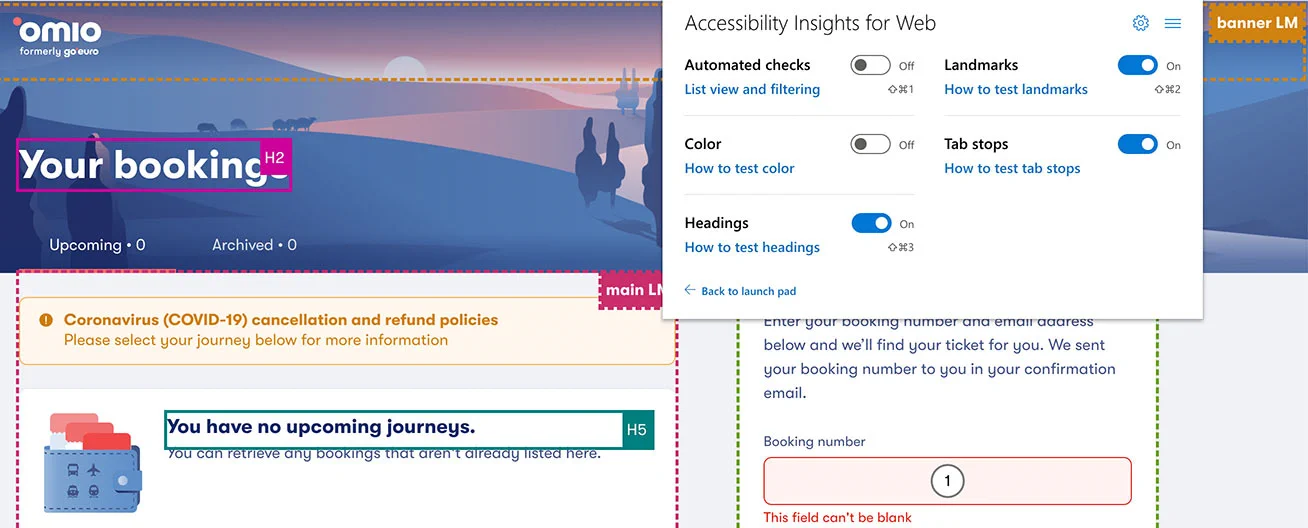Open Accessibility Insights settings gear
Viewport: 1308px width, 528px height.
coord(1140,23)
